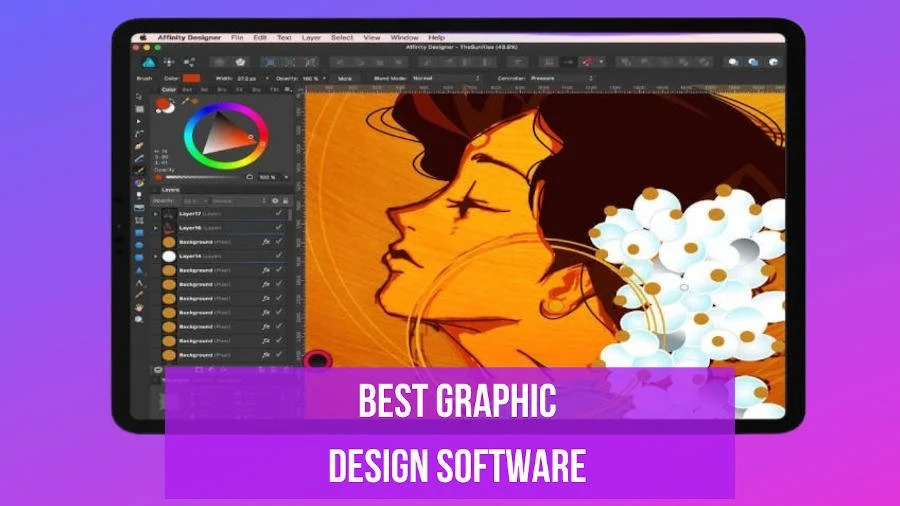900x506 pixels.
Task: Open the Apple menu
Action: (143, 37)
